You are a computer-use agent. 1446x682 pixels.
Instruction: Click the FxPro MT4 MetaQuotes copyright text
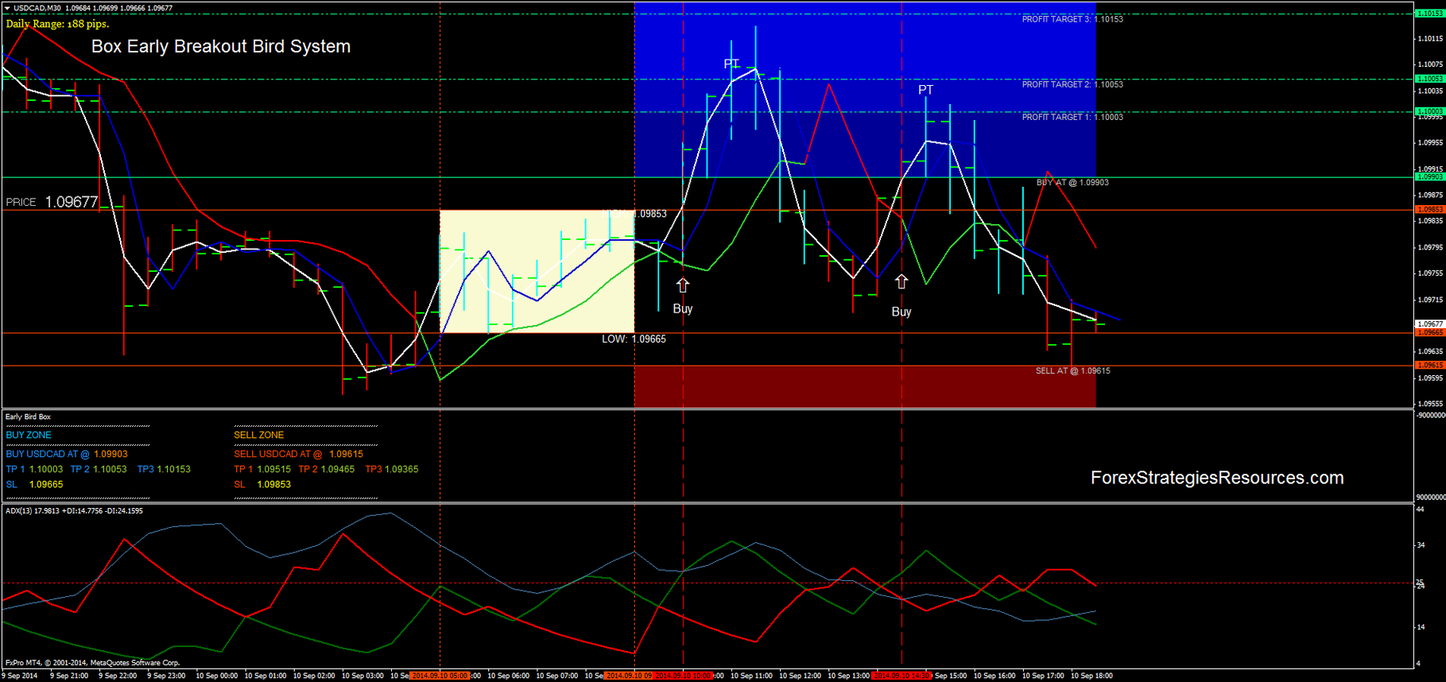(x=92, y=662)
